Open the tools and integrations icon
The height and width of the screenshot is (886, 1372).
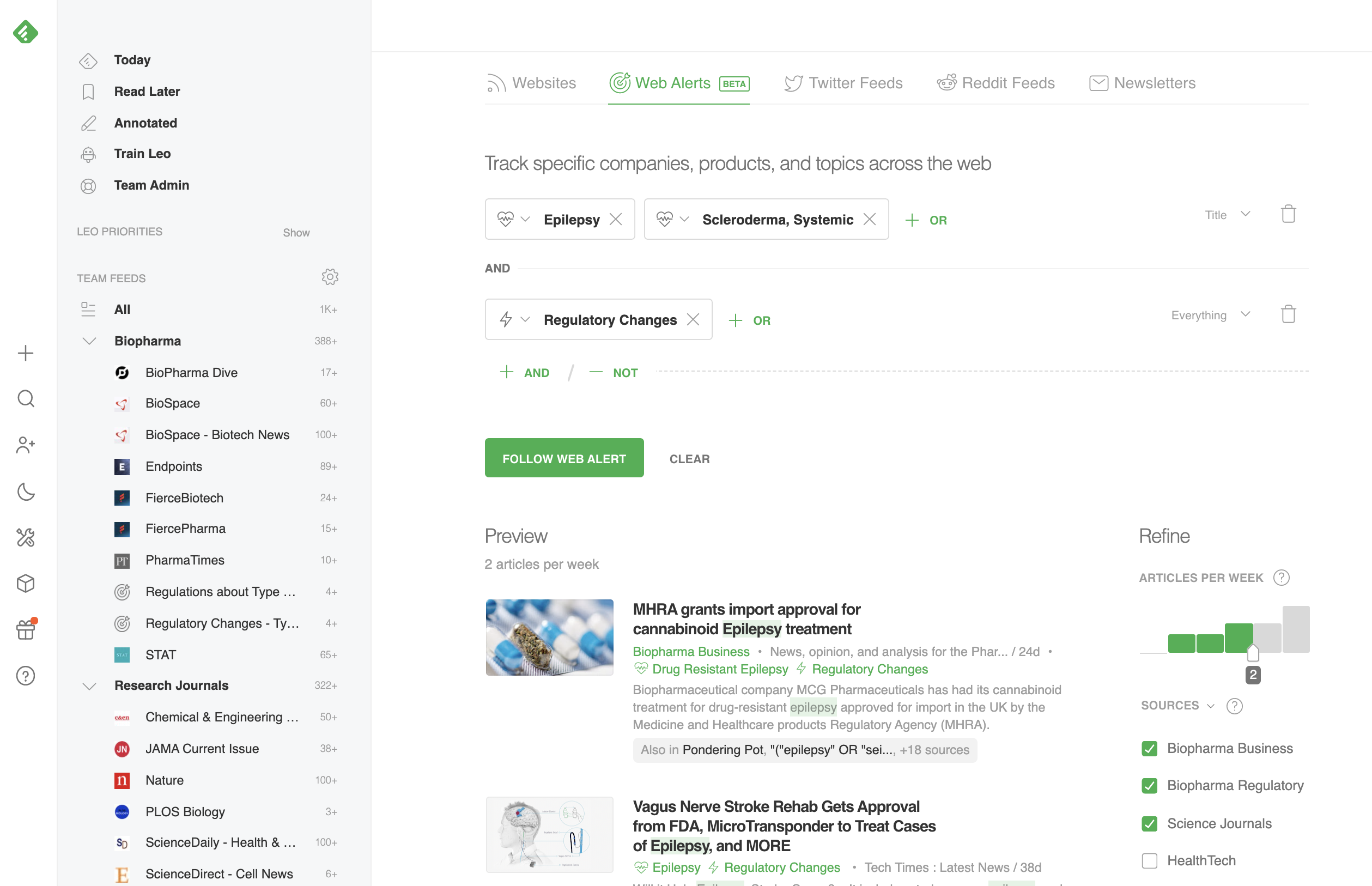pyautogui.click(x=25, y=537)
